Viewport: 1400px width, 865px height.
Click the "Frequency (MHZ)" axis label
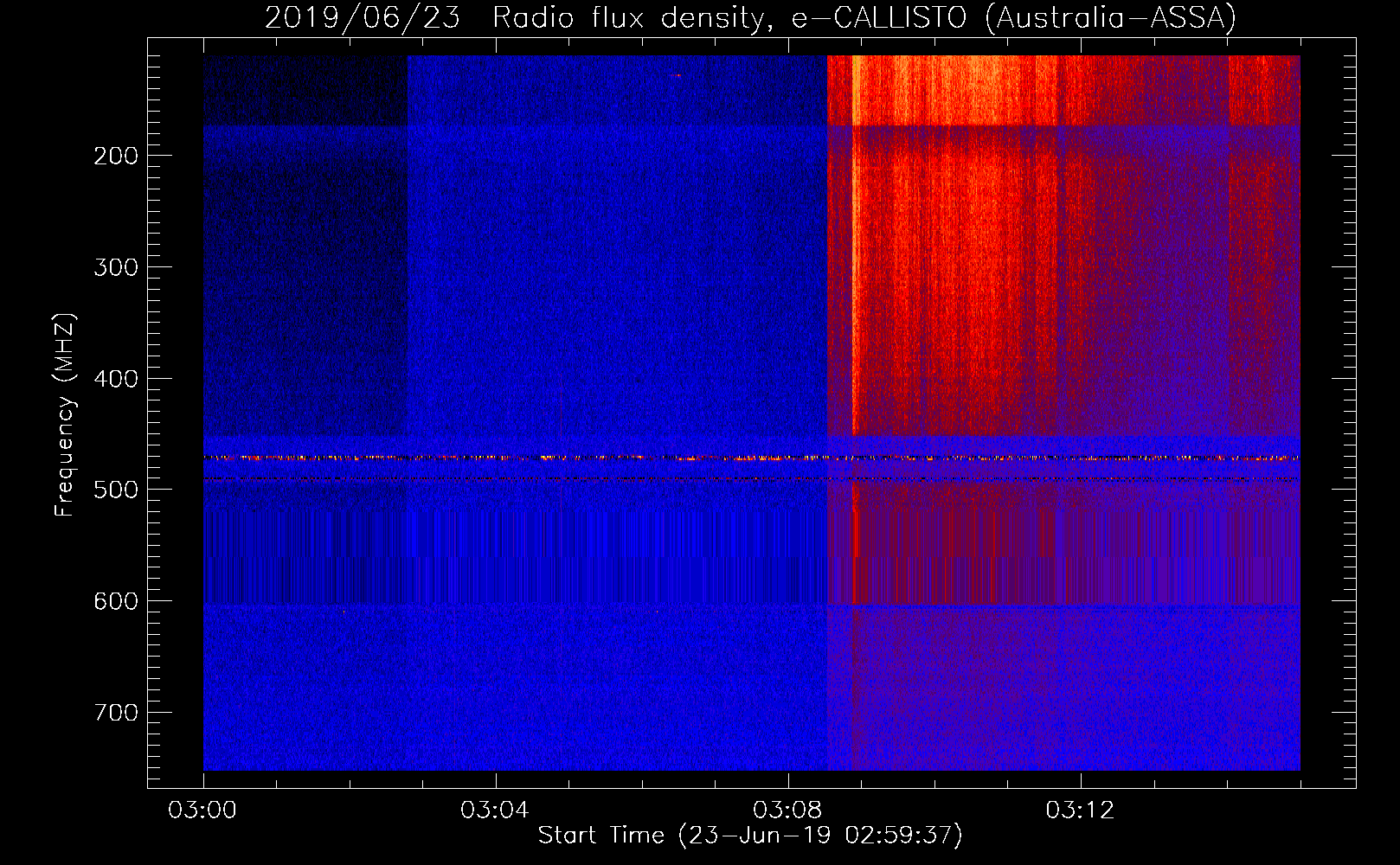tap(64, 415)
